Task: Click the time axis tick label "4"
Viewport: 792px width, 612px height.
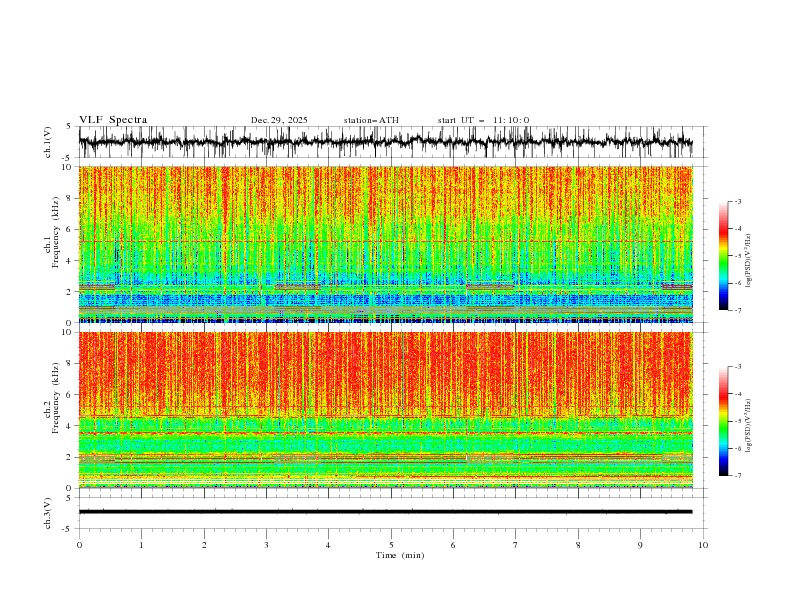Action: (x=328, y=545)
